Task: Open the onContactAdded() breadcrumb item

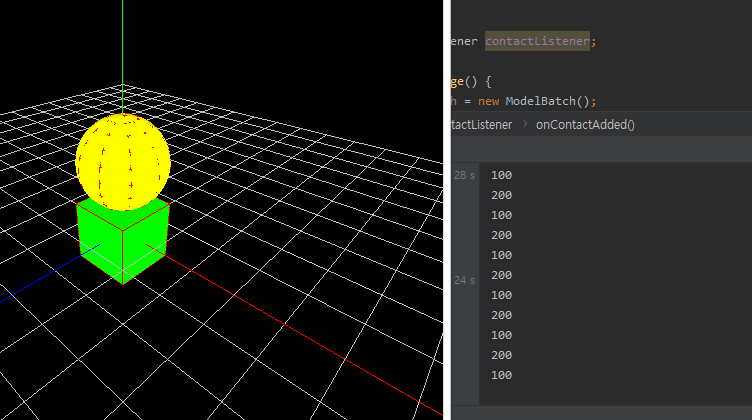Action: [x=585, y=125]
